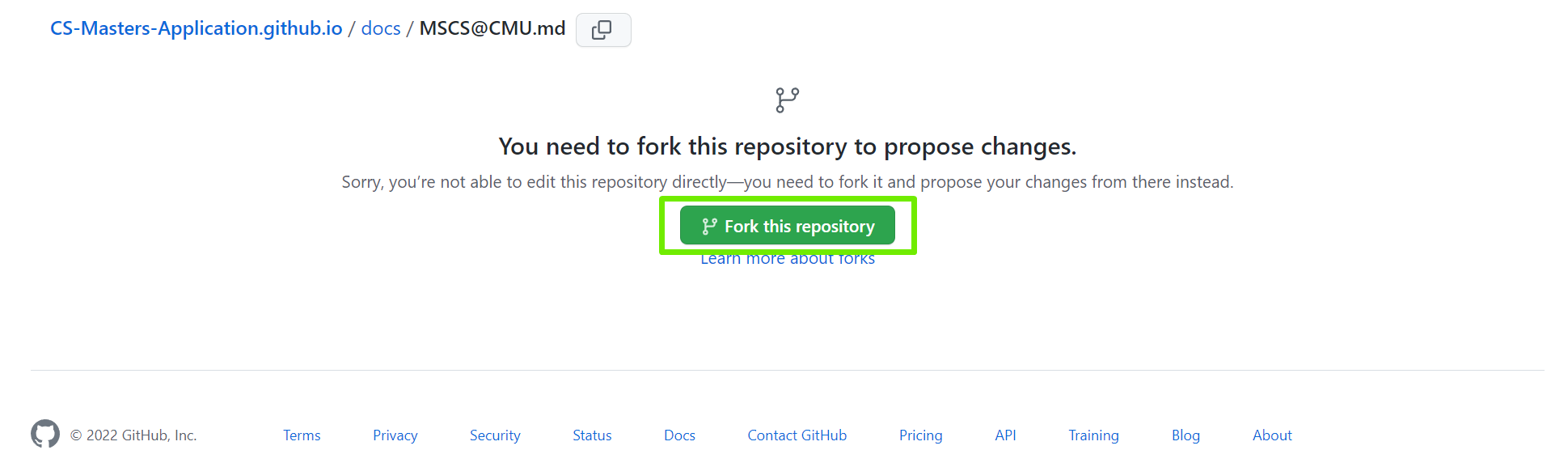
Task: Click the git fork icon above the heading
Action: point(788,100)
